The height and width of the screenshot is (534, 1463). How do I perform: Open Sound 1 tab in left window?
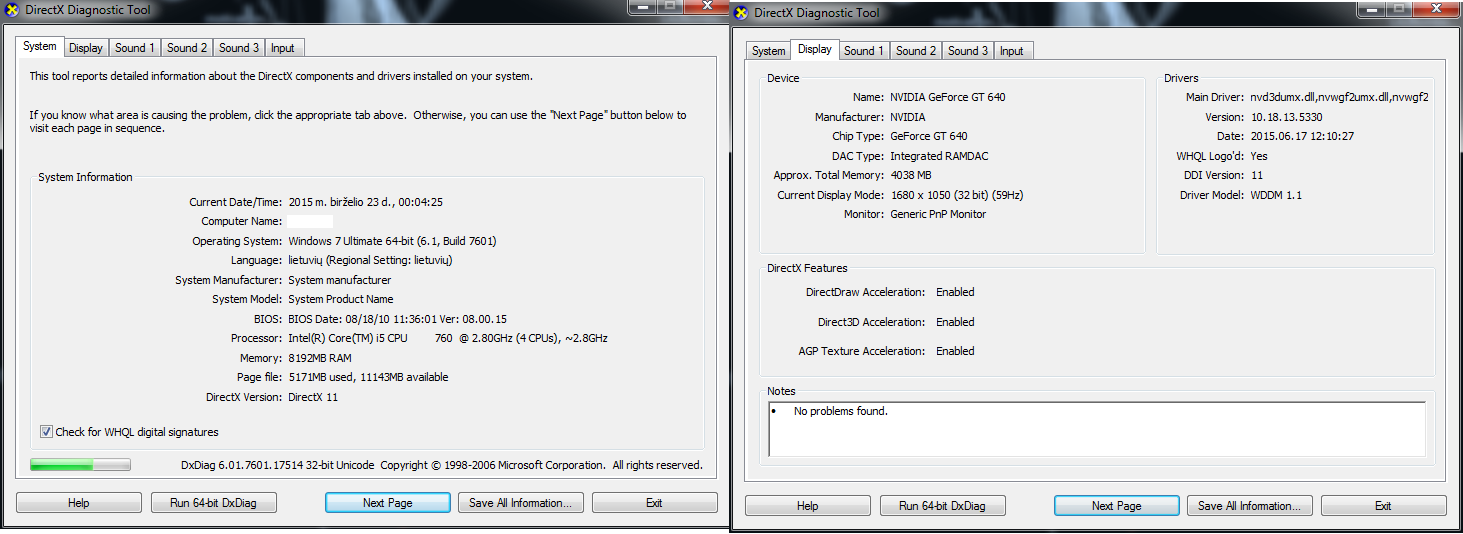134,48
